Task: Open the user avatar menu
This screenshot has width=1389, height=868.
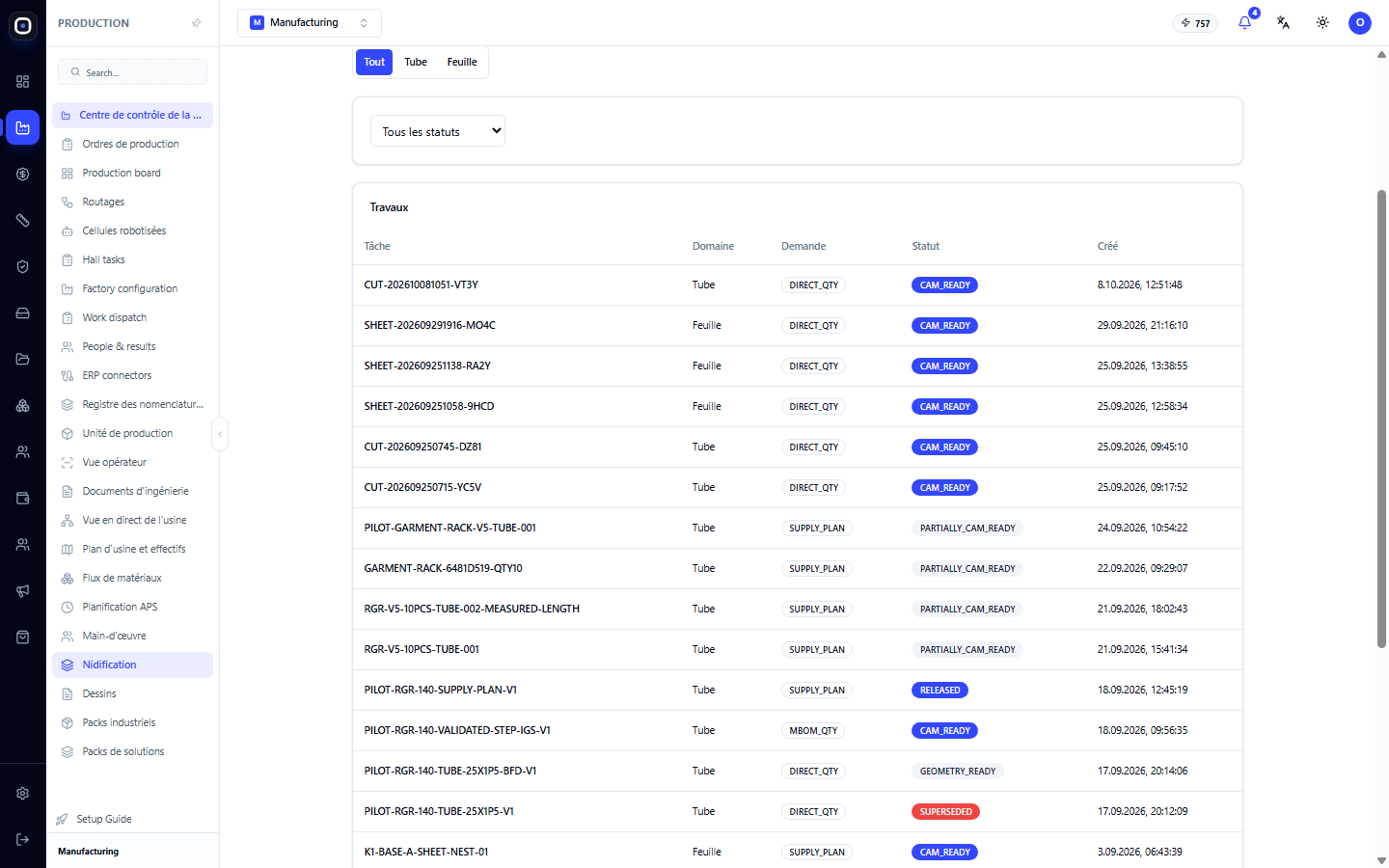Action: pyautogui.click(x=1360, y=22)
